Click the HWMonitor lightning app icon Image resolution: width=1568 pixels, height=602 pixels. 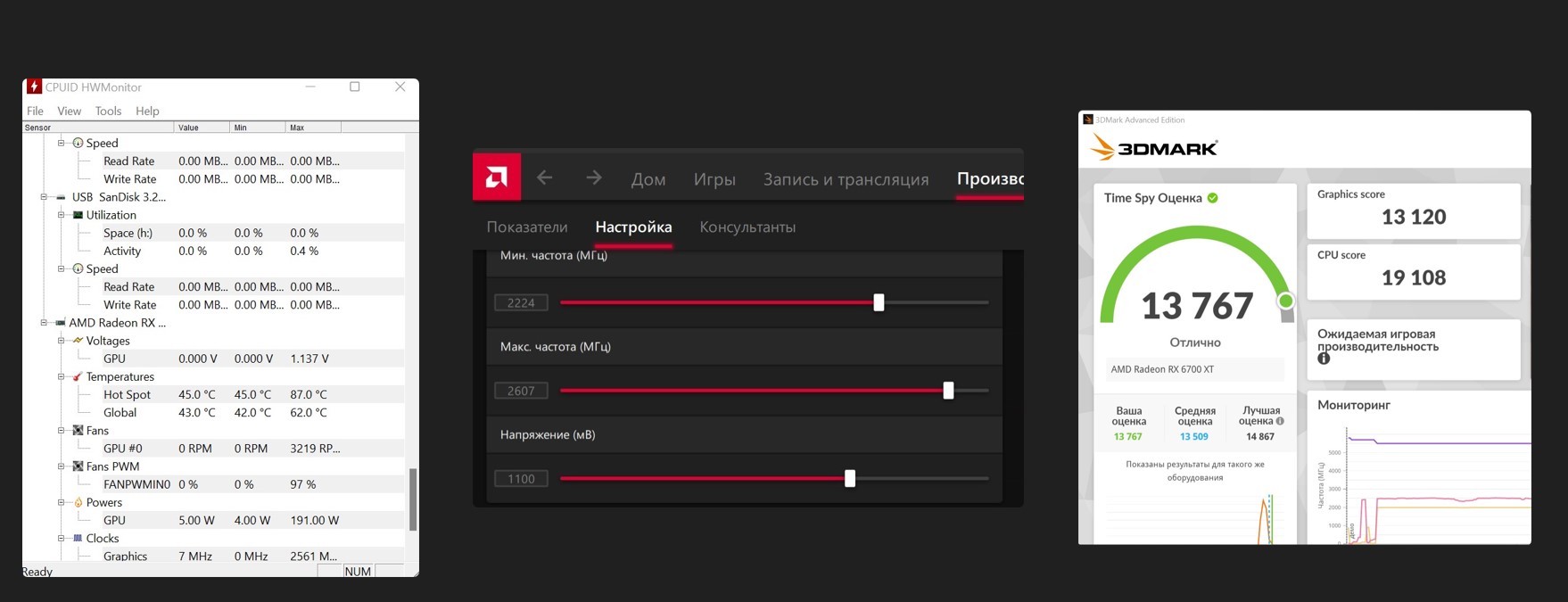34,87
